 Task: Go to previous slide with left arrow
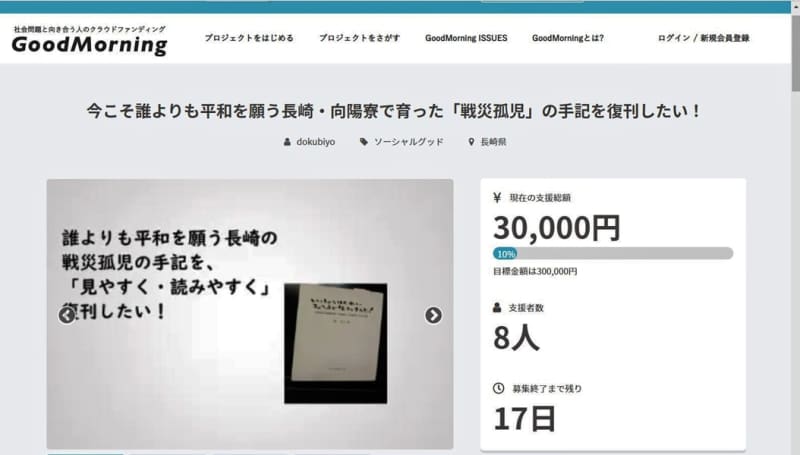point(67,315)
